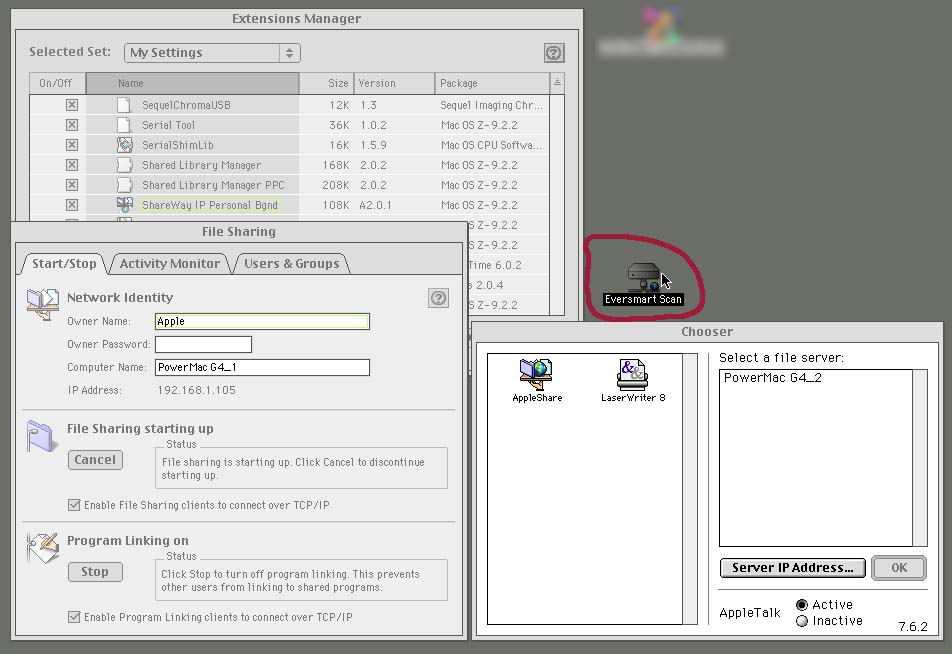Select ShareWay IP Personal Bgnd name
Image resolution: width=952 pixels, height=654 pixels.
click(x=209, y=205)
